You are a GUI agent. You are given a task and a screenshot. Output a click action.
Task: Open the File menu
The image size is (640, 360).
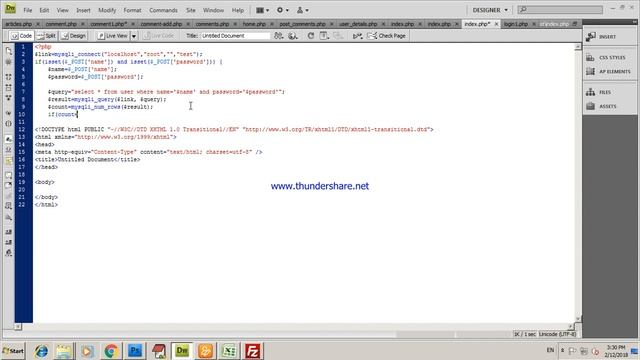pos(28,10)
